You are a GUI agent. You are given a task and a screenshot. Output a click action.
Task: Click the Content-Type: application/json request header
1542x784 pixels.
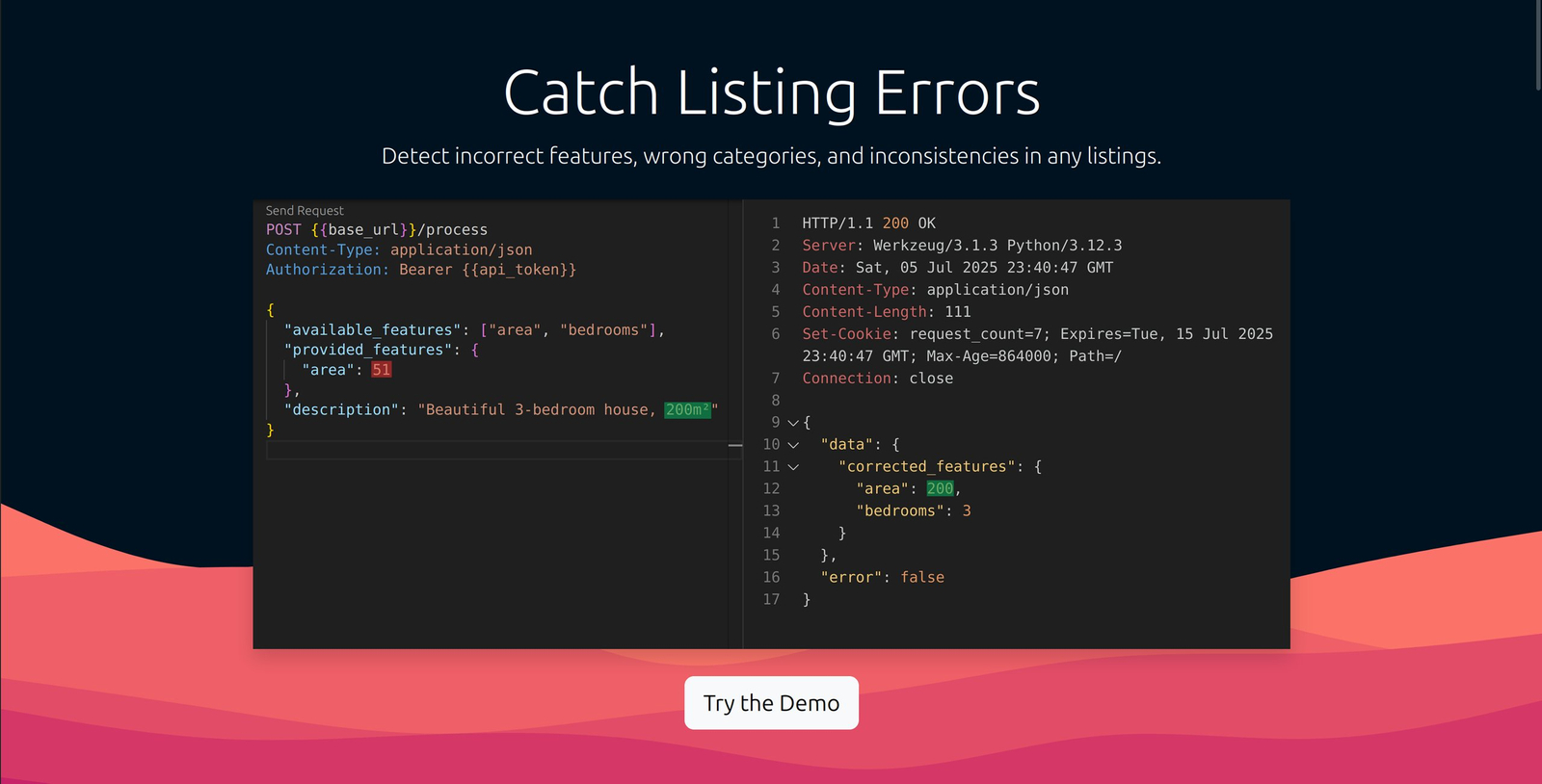click(399, 250)
